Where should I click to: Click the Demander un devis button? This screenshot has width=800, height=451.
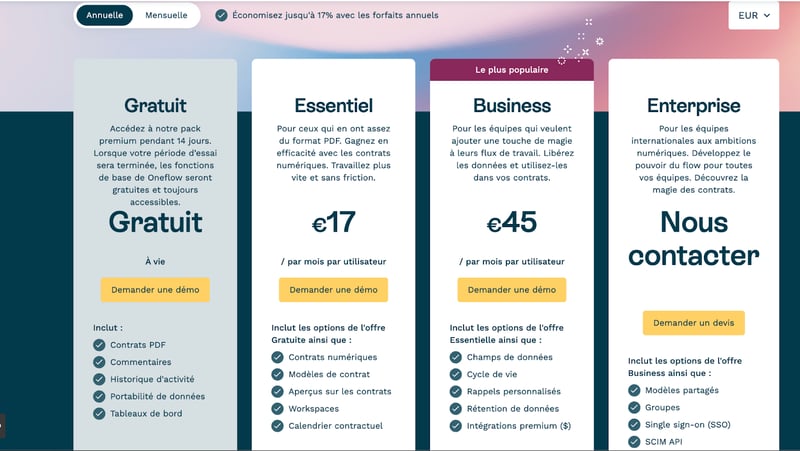coord(693,323)
